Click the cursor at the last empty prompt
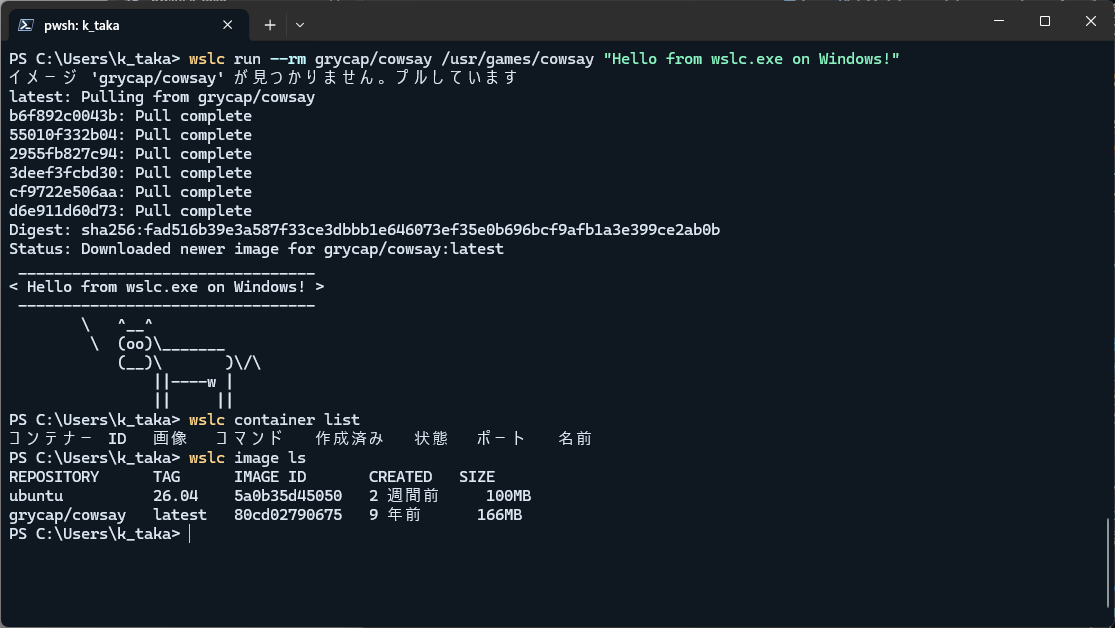 [190, 534]
